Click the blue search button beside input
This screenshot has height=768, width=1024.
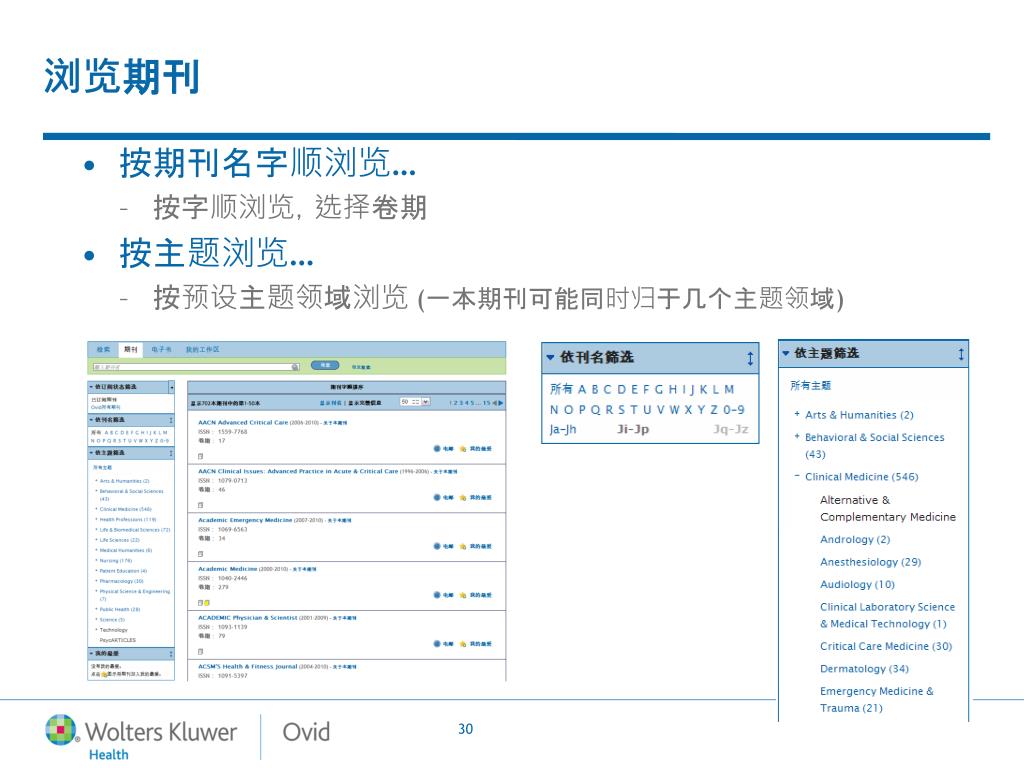pos(325,365)
